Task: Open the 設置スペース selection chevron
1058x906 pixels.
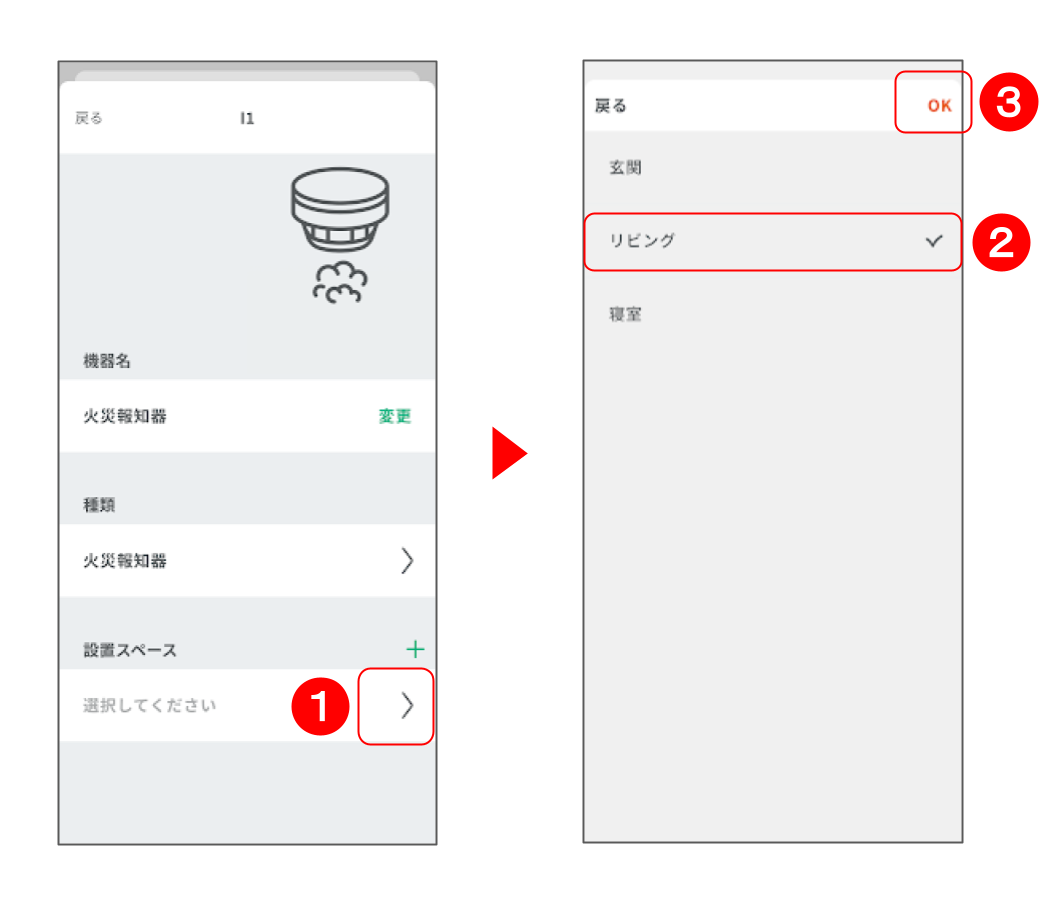Action: [407, 706]
